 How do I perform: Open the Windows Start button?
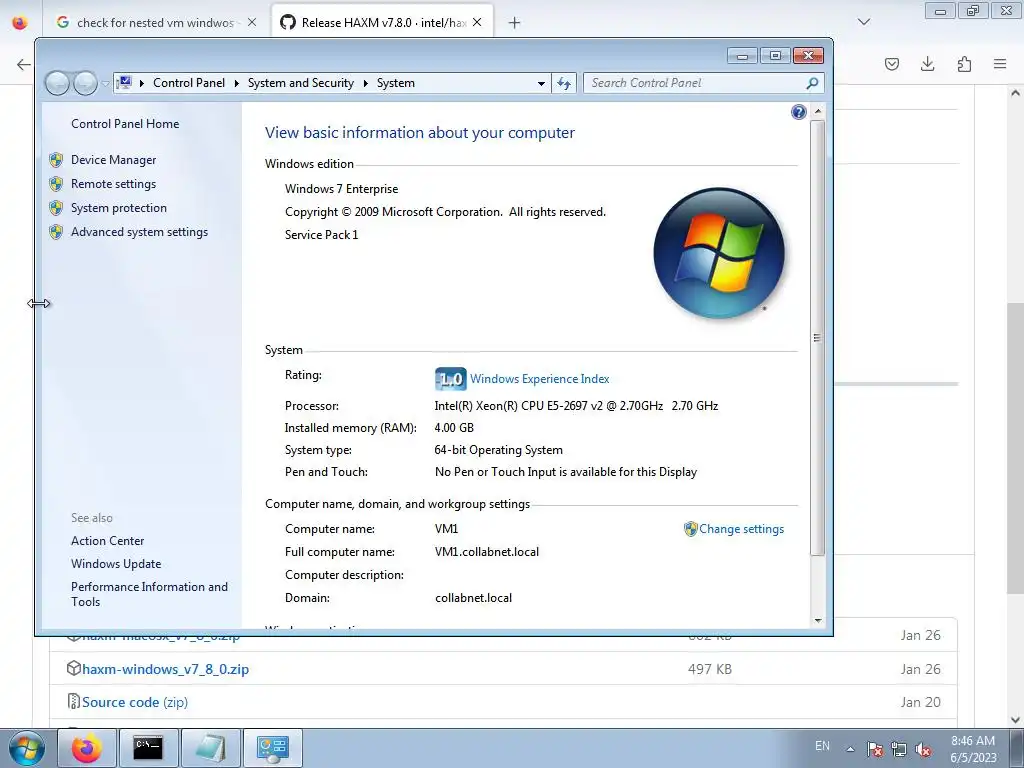(x=27, y=748)
